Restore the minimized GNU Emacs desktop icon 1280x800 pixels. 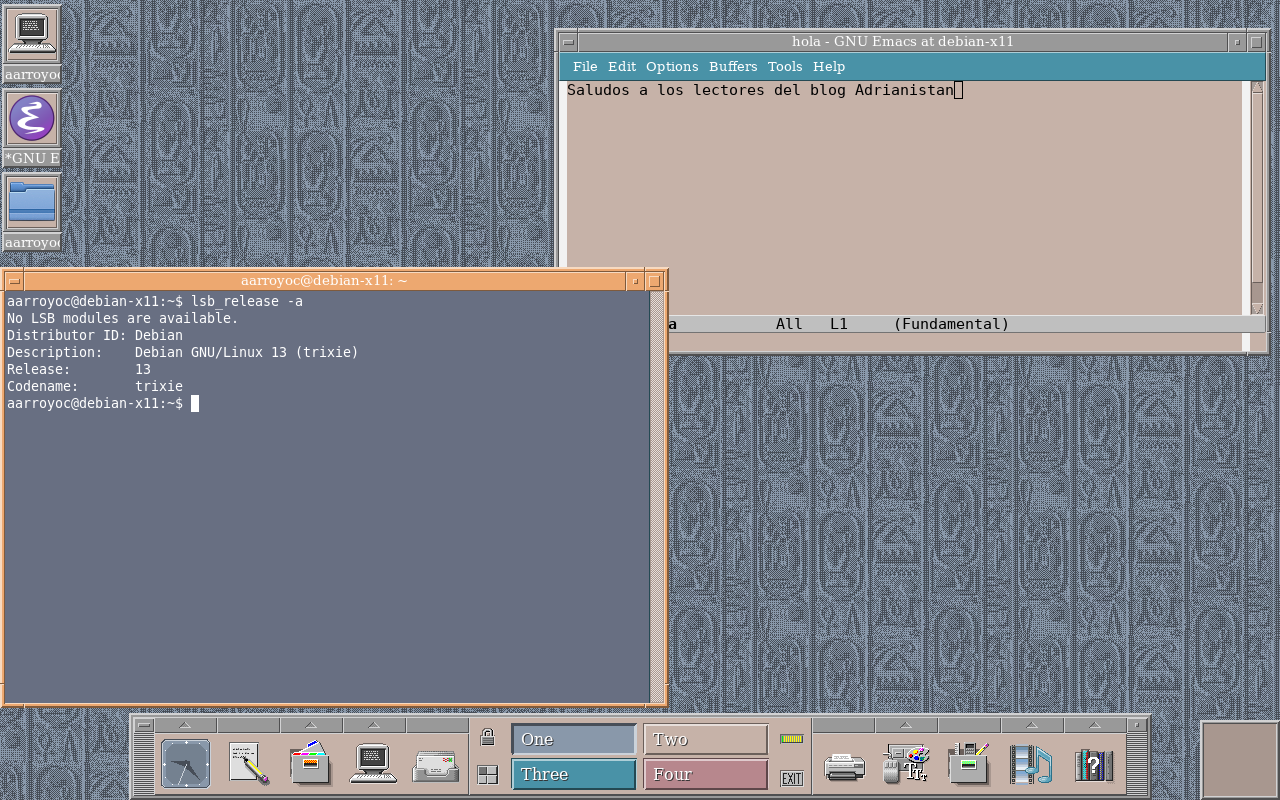click(32, 120)
